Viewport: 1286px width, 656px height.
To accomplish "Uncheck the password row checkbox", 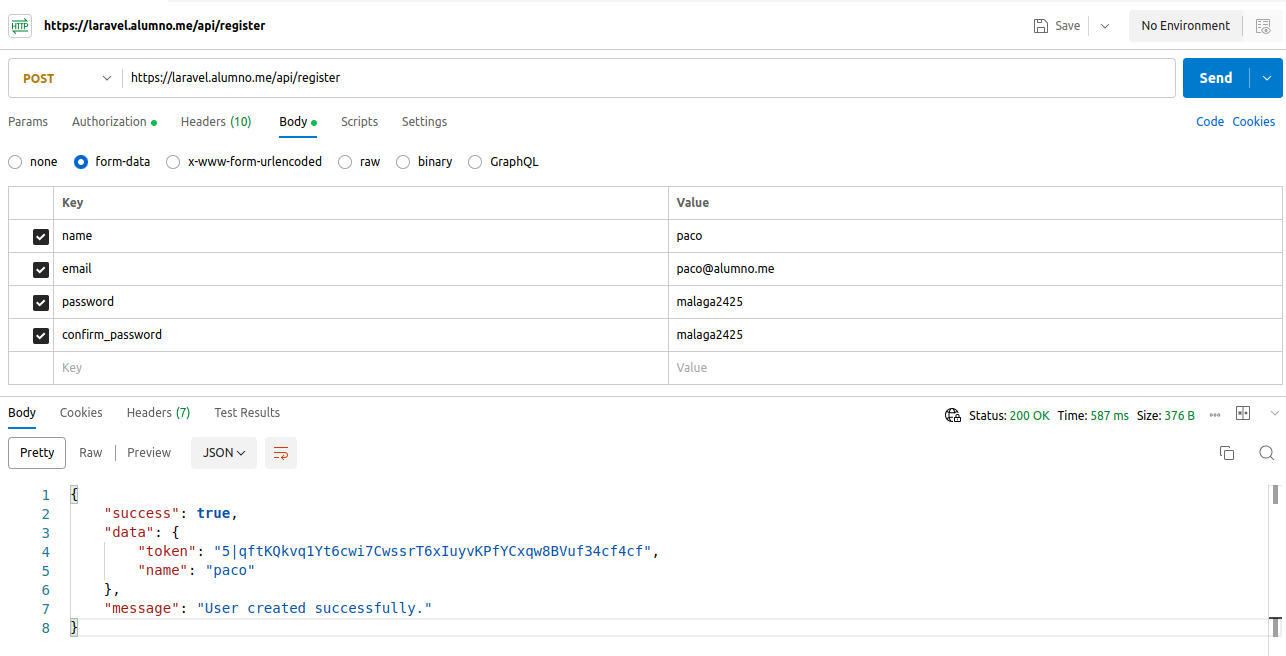I will pos(41,303).
